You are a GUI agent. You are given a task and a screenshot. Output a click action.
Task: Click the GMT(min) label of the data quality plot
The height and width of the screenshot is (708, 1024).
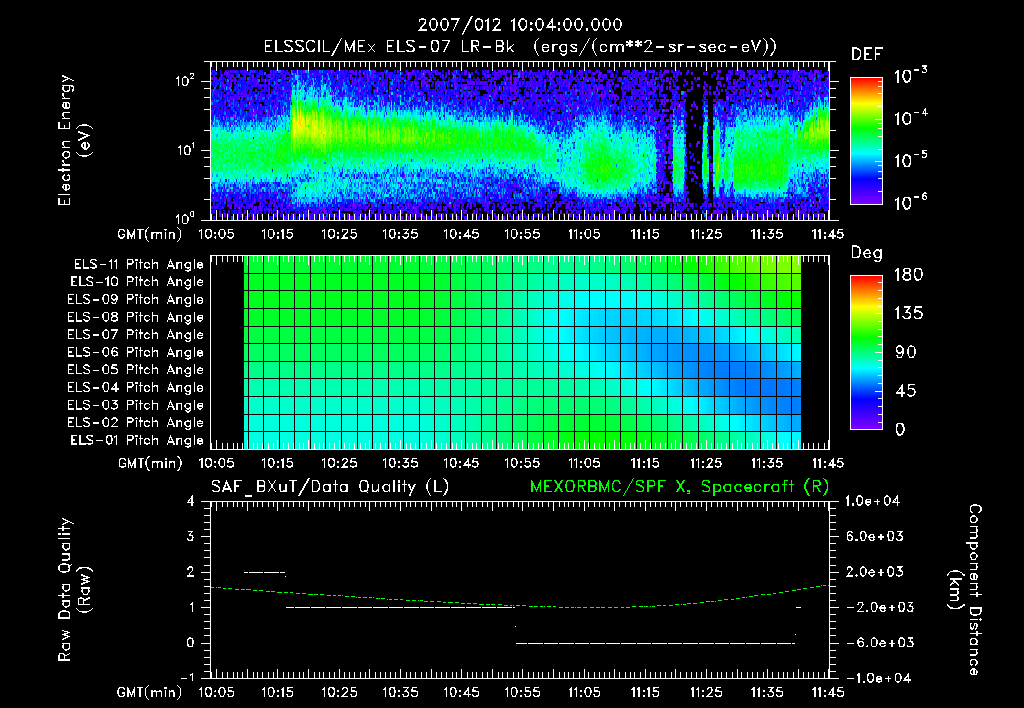pyautogui.click(x=150, y=693)
